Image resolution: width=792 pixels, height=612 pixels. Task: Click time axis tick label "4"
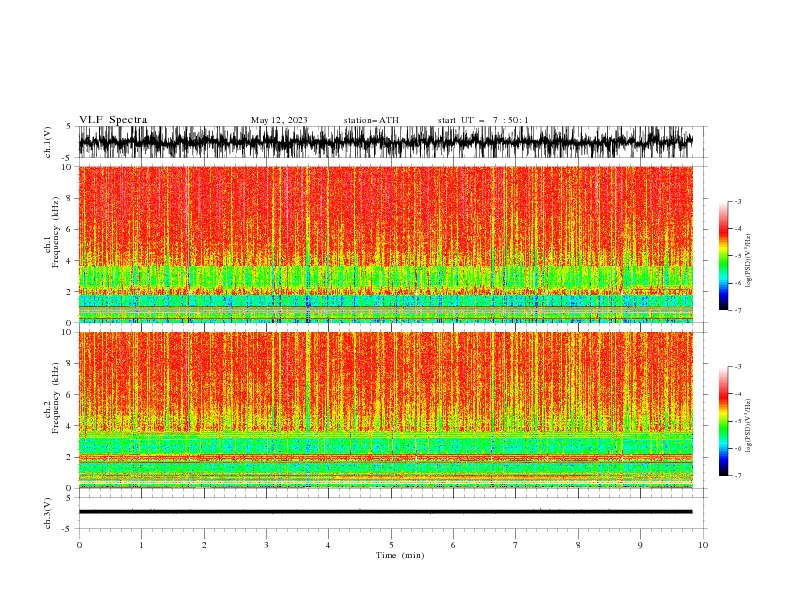tap(328, 545)
